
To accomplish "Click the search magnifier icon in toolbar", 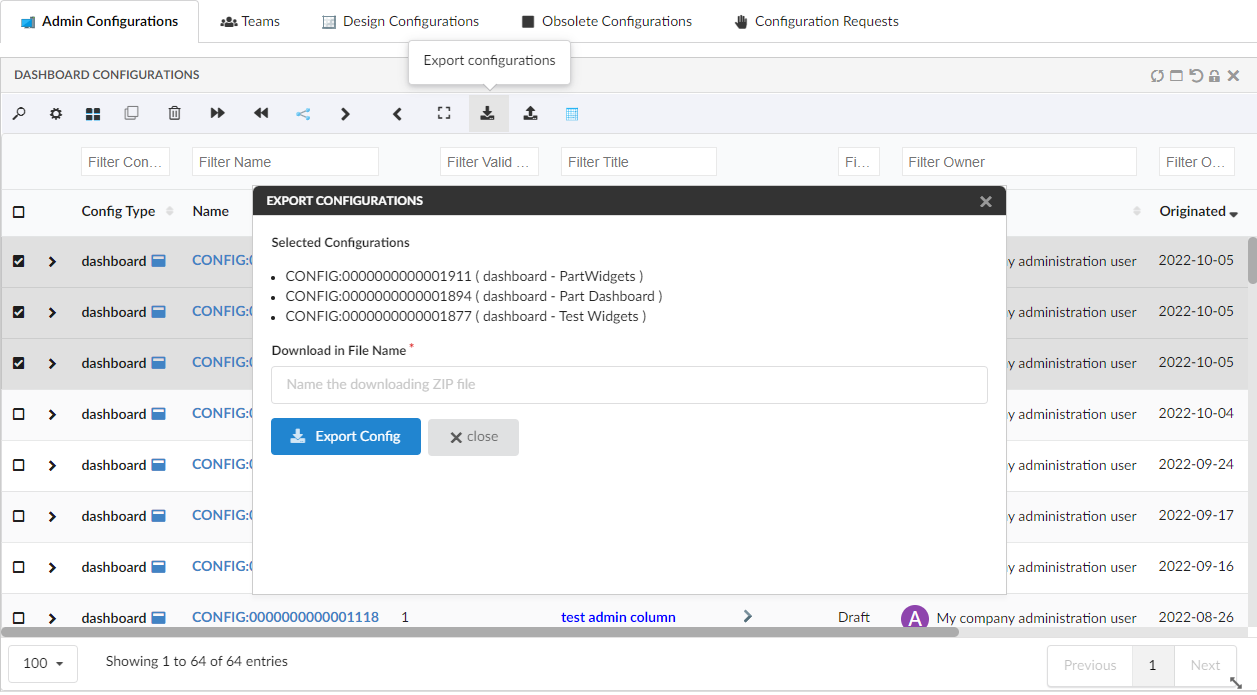I will pos(19,114).
